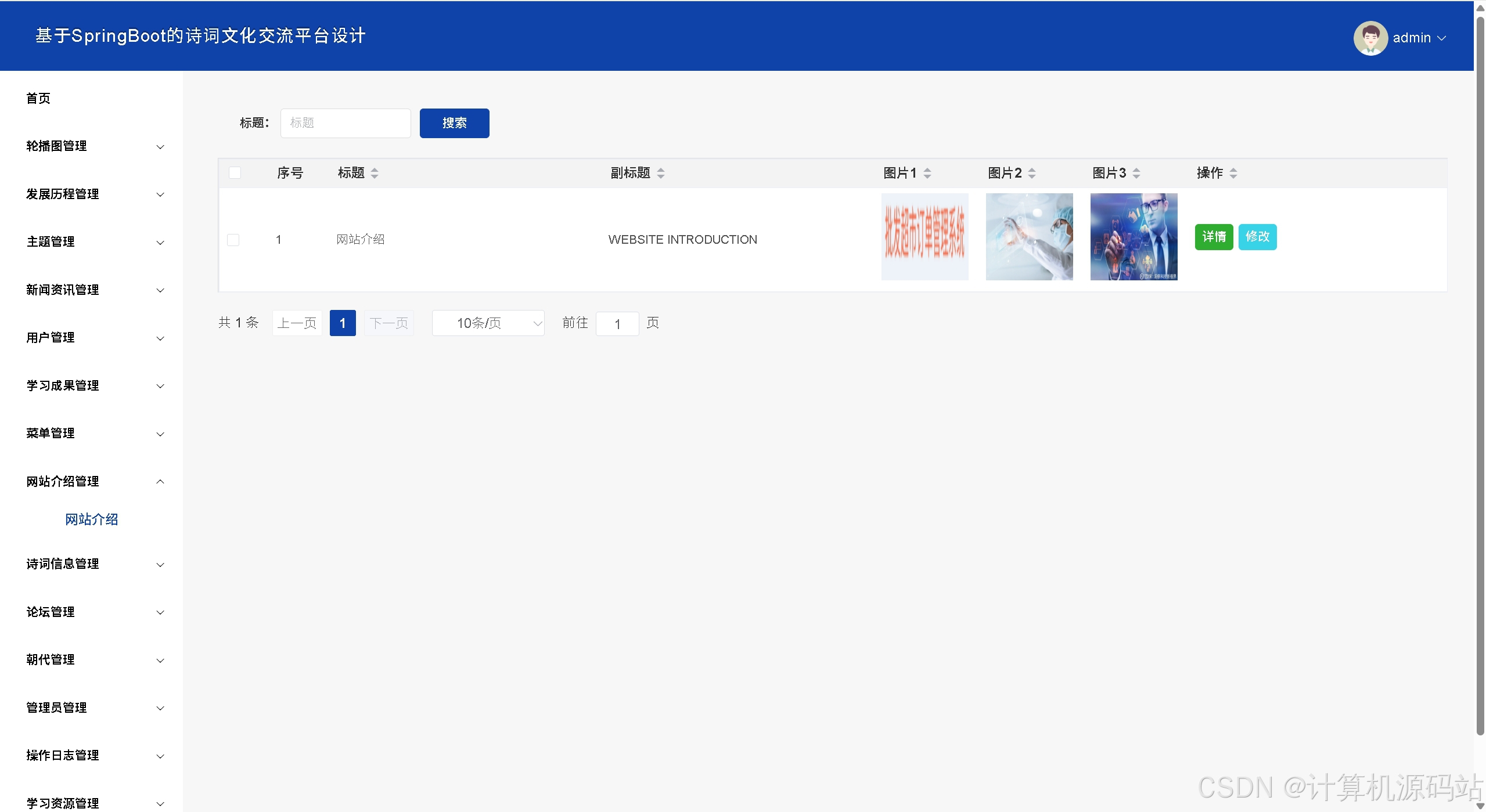Image resolution: width=1486 pixels, height=812 pixels.
Task: Sort by 图片2 column sort arrows
Action: tap(1032, 173)
